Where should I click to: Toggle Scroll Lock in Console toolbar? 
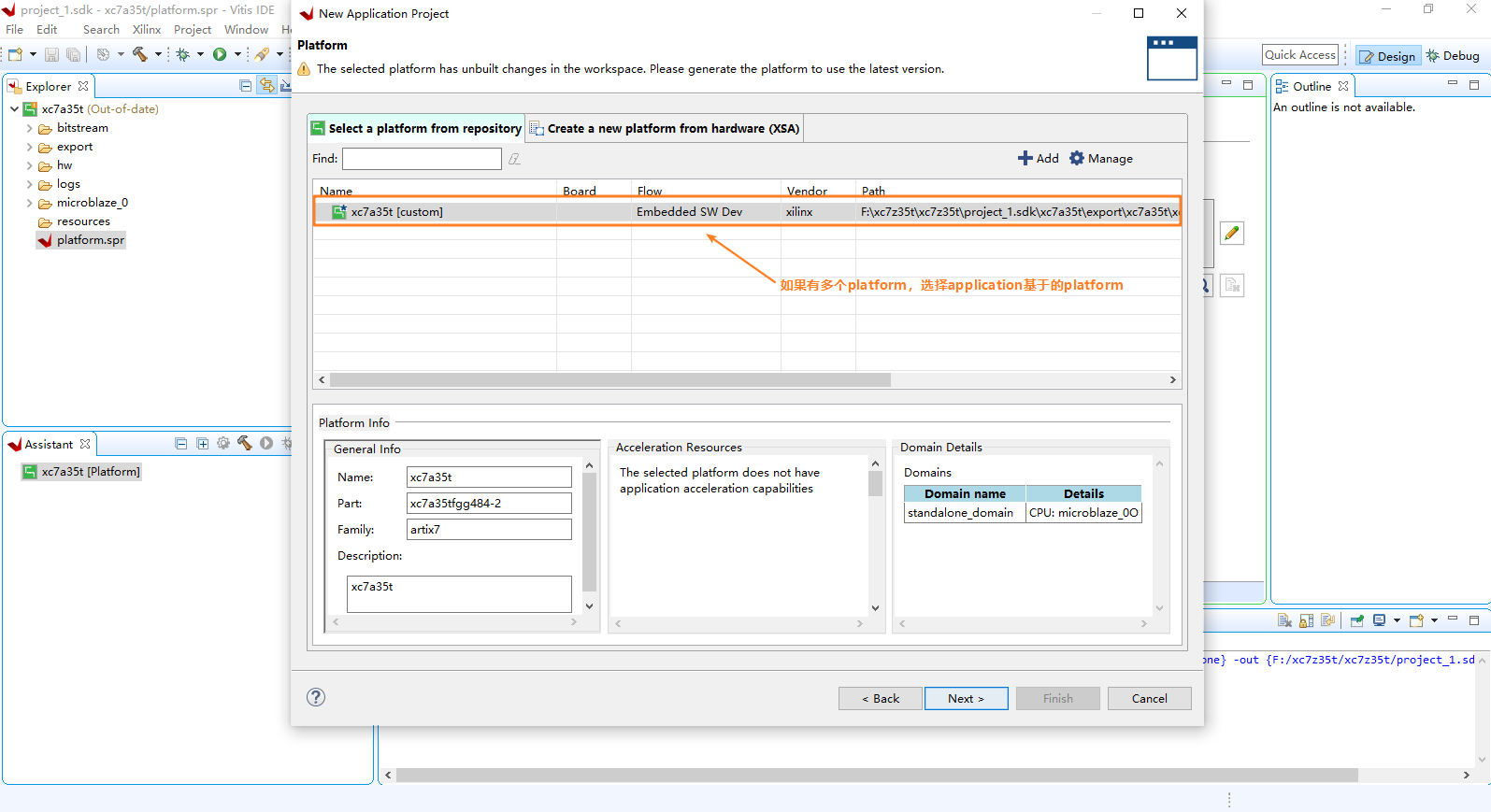click(x=1306, y=620)
